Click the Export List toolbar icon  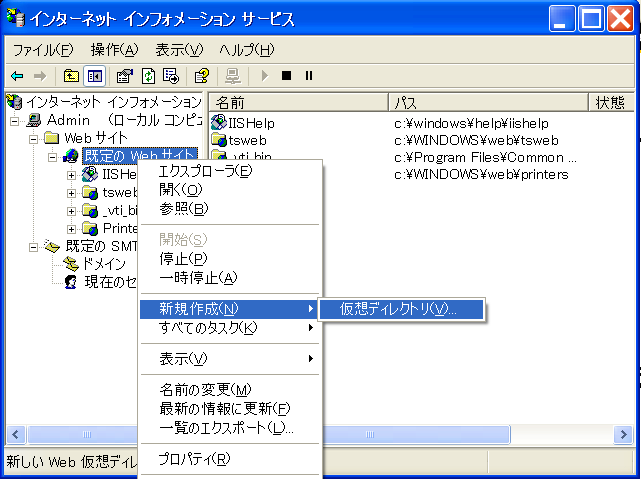coord(171,75)
